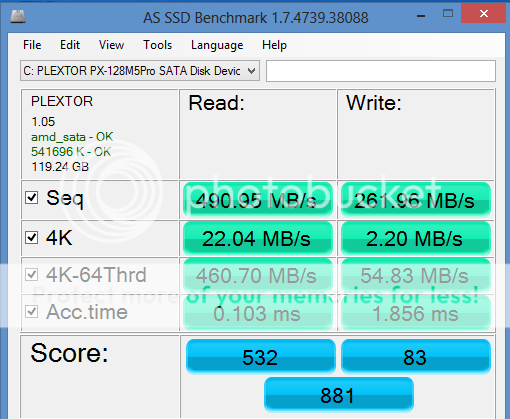Screen dimensions: 510x419
Task: Click 4K write result 2.20 MB/s
Action: [x=415, y=238]
